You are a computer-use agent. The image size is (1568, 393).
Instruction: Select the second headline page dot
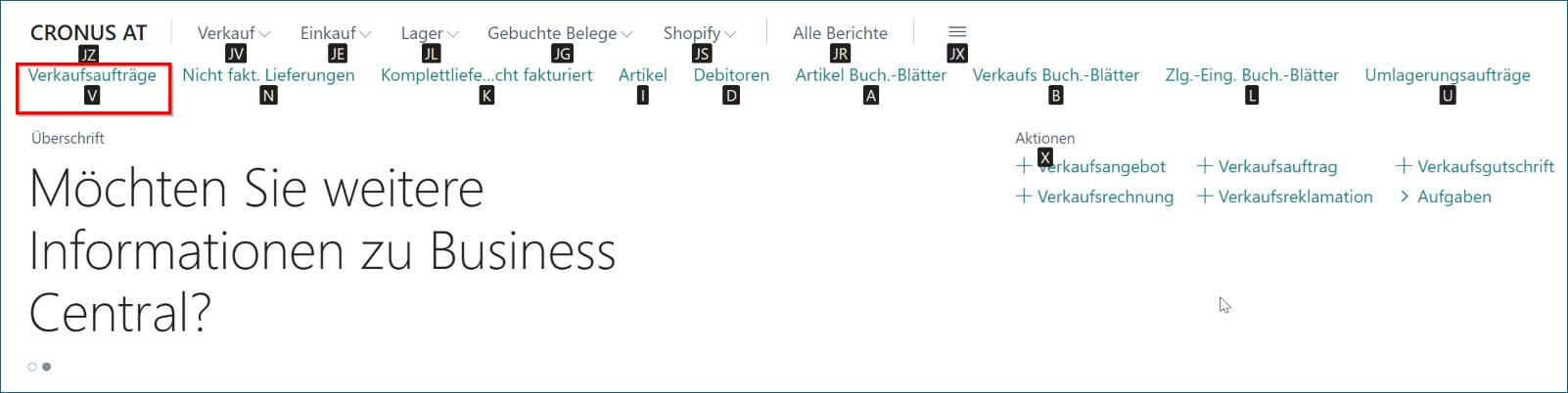pos(46,367)
